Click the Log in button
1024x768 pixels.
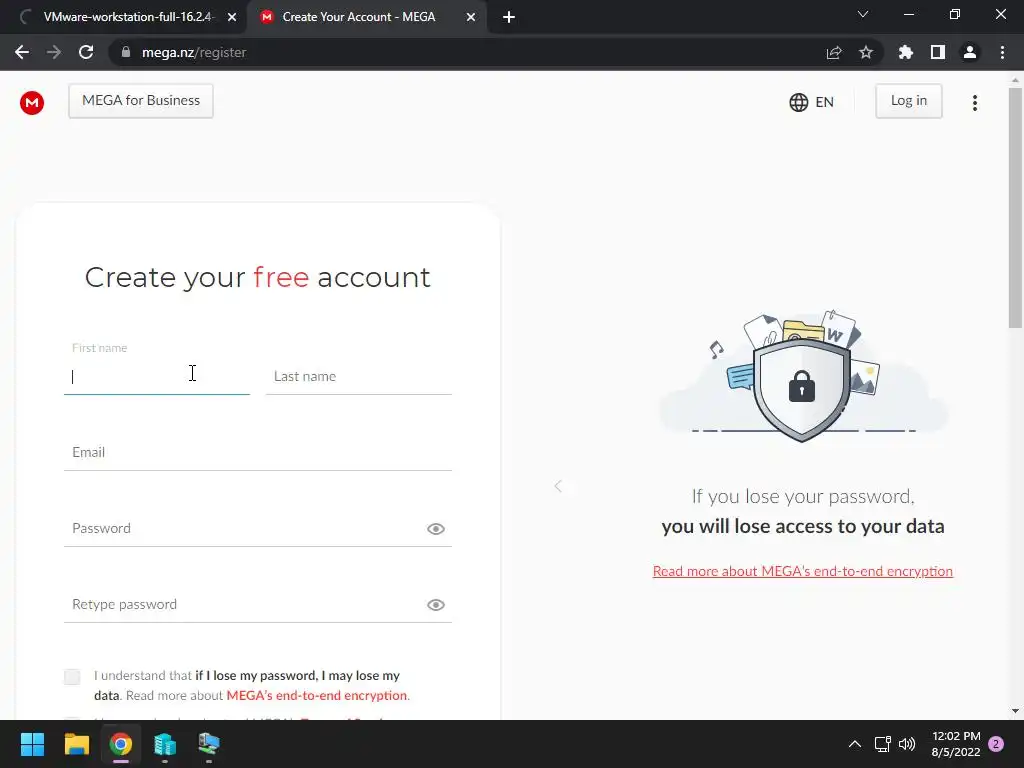coord(908,101)
